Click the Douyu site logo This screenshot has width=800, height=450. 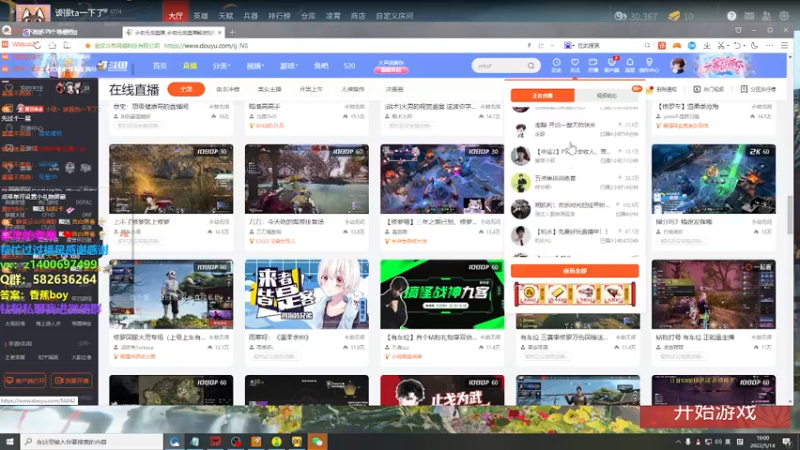tap(112, 66)
